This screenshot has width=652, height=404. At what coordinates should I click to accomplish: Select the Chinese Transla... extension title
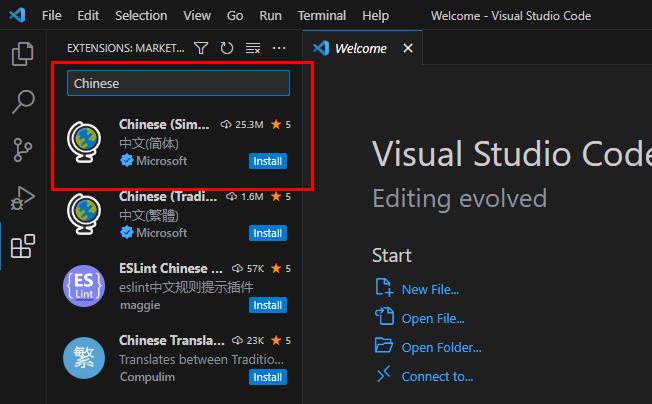click(172, 340)
